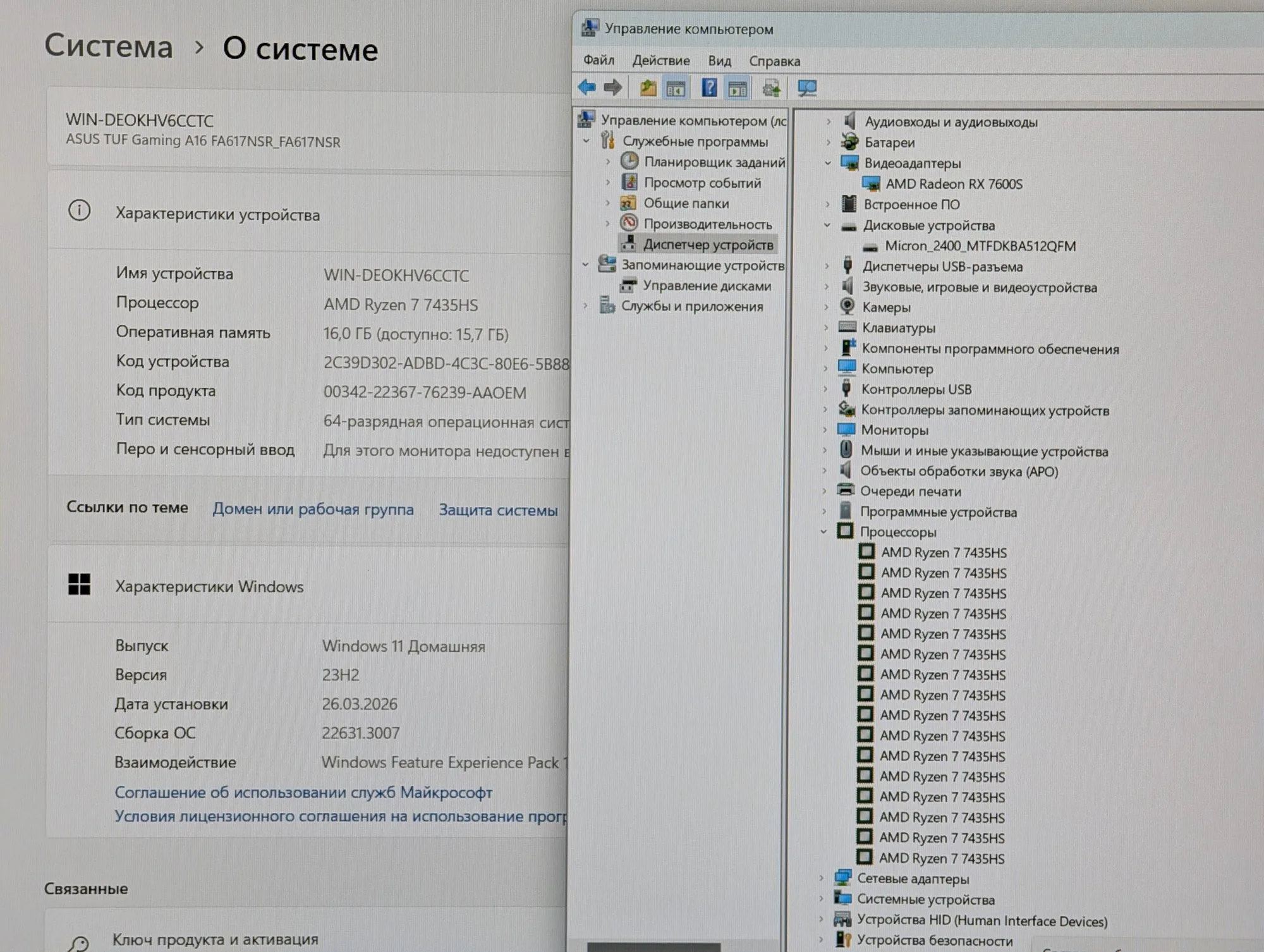Click the Батареи battery icon
The width and height of the screenshot is (1264, 952).
click(x=850, y=142)
